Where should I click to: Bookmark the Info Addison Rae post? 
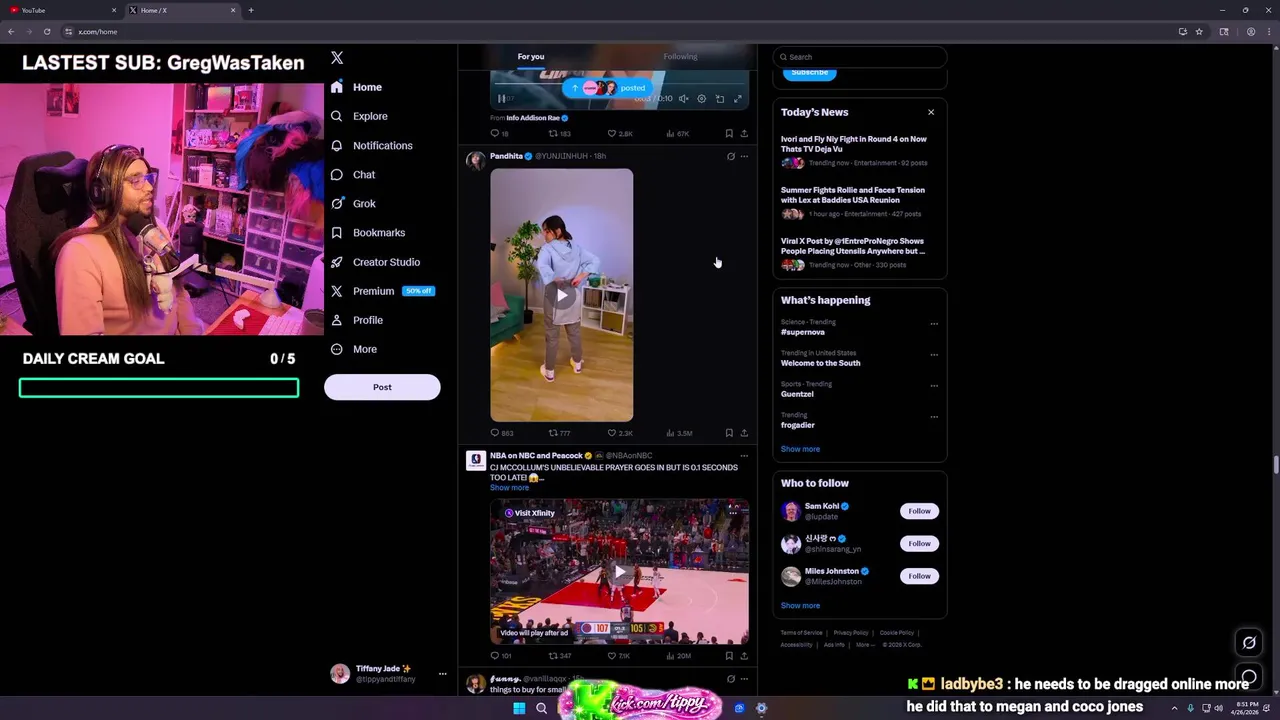point(729,133)
